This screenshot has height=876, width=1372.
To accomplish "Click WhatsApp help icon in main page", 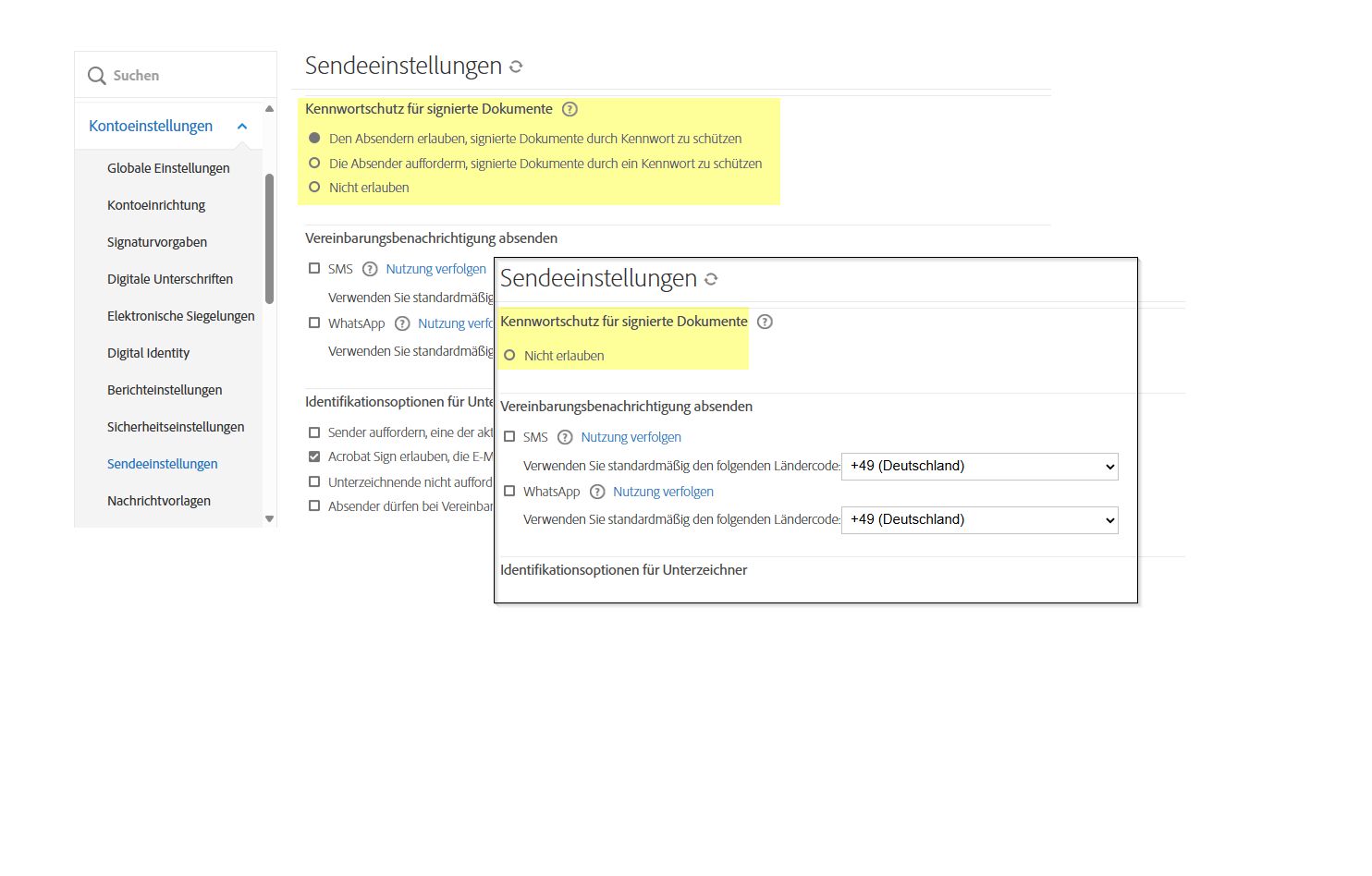I will click(x=402, y=323).
